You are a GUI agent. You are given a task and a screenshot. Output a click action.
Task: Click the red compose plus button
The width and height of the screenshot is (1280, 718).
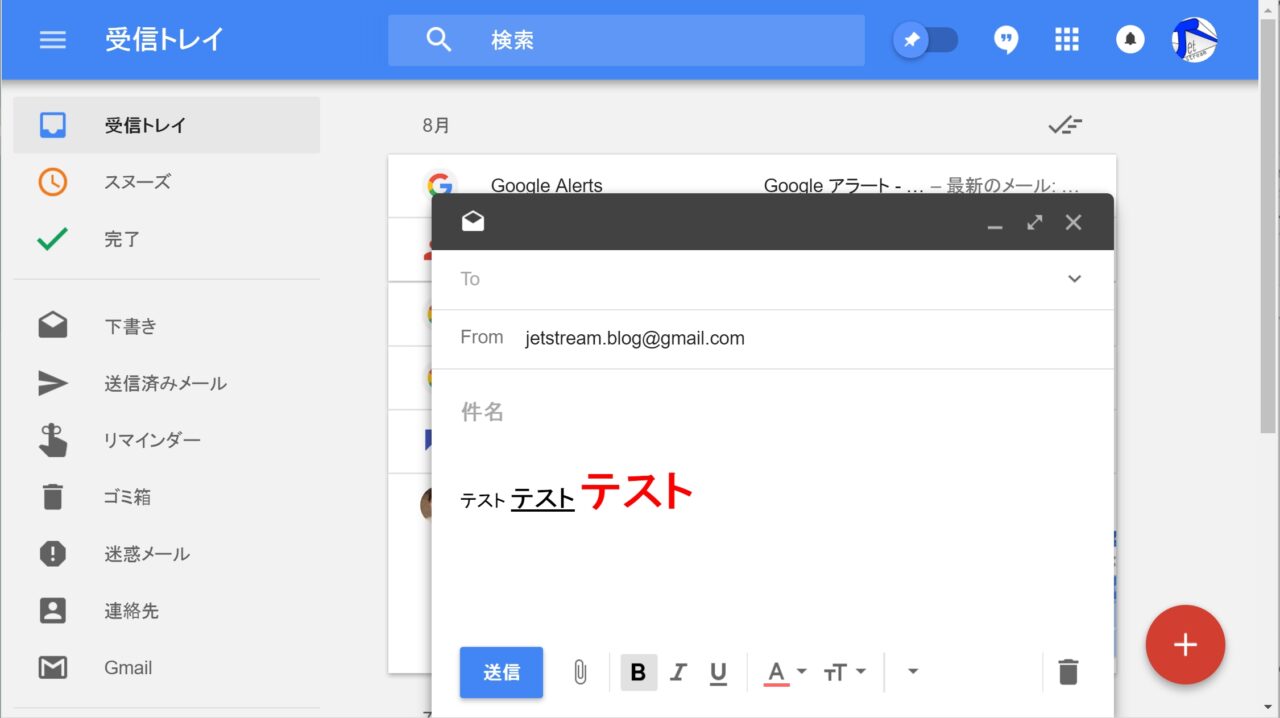click(x=1185, y=645)
